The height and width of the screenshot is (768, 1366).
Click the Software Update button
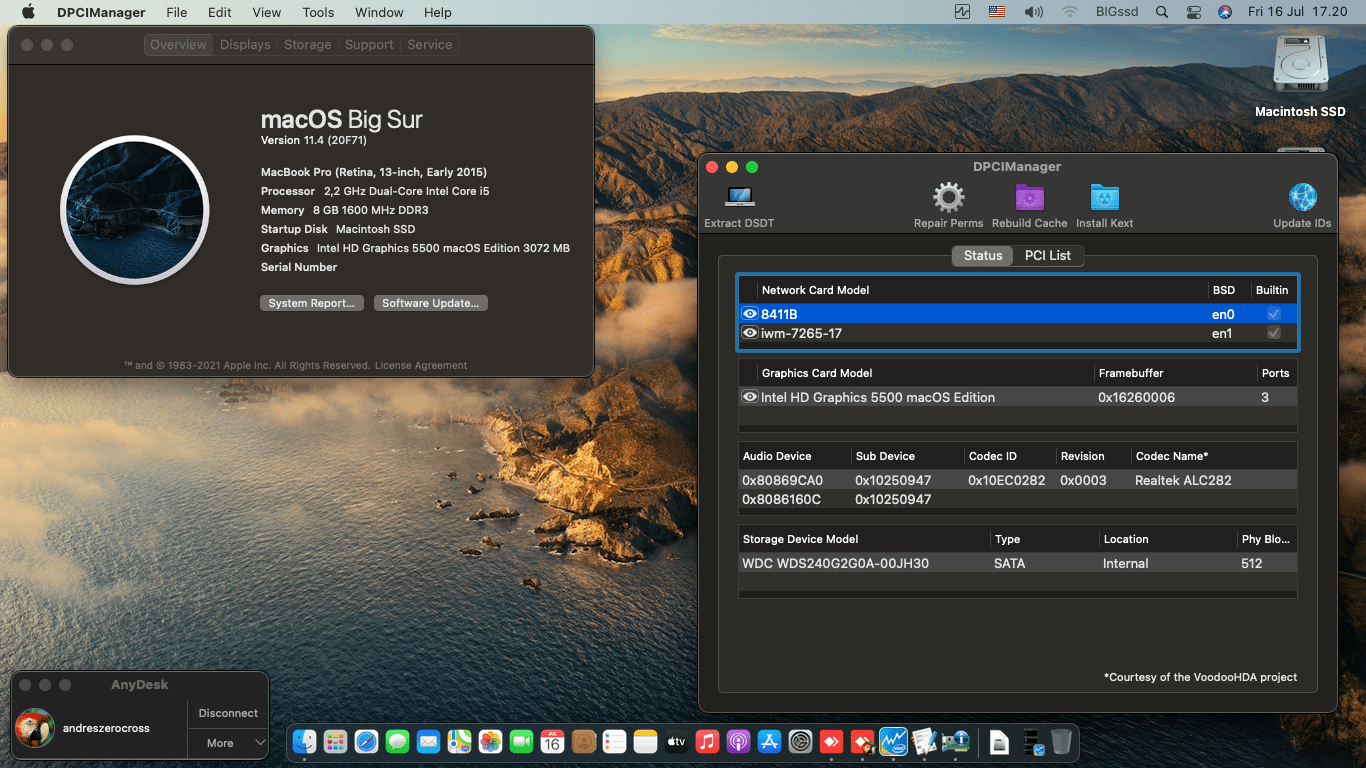pyautogui.click(x=431, y=303)
